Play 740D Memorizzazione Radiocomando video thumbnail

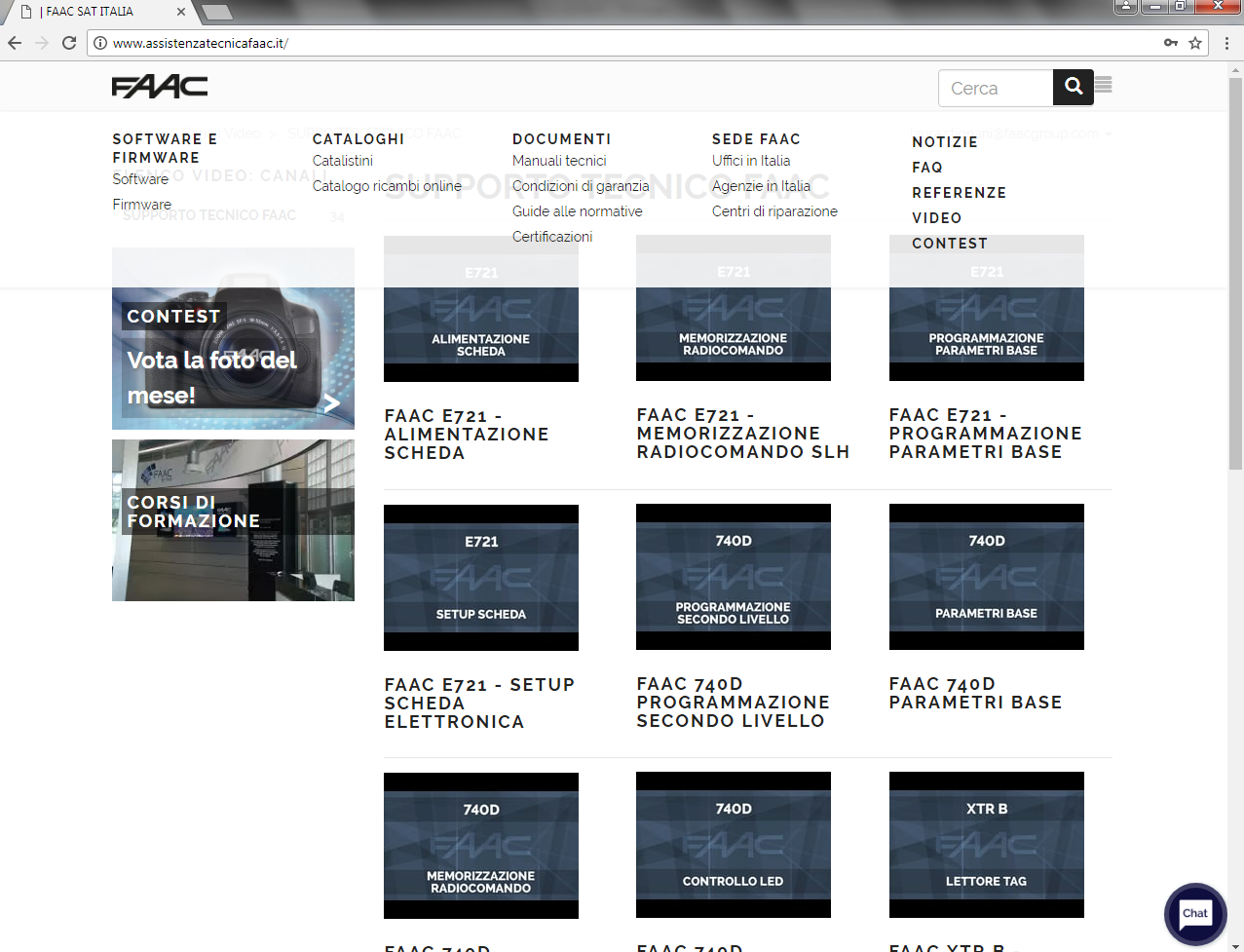pos(481,846)
